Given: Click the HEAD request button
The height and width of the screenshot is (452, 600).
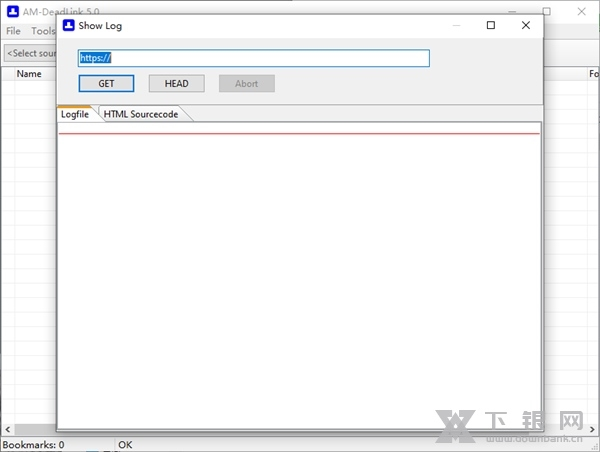Looking at the screenshot, I should [176, 83].
